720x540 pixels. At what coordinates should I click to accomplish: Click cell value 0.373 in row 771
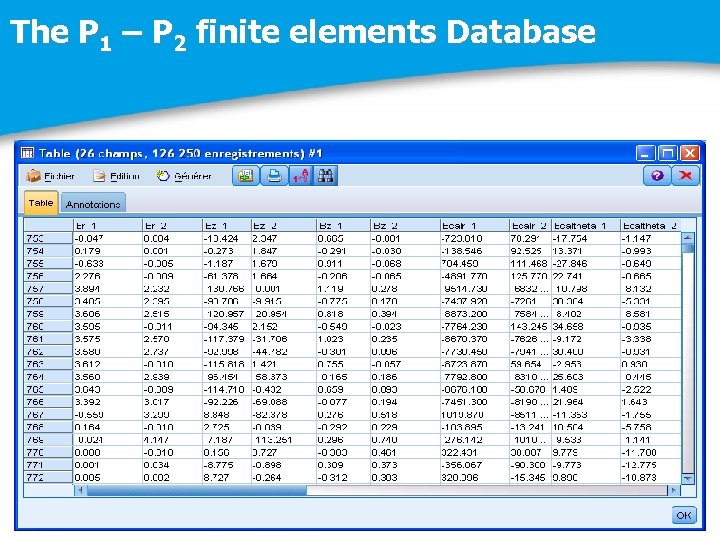[x=385, y=465]
